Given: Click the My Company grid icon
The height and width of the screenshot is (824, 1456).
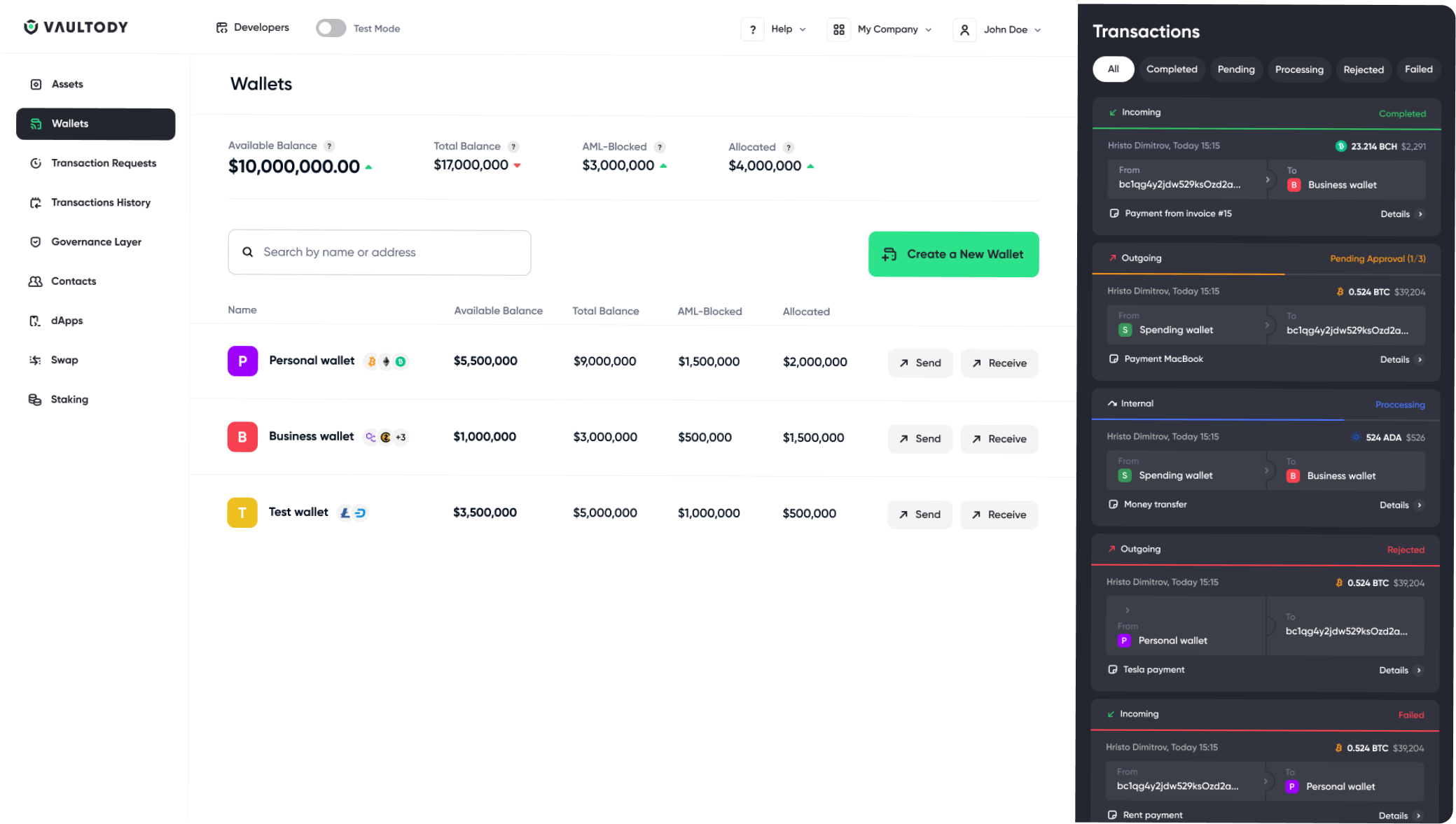Looking at the screenshot, I should point(838,29).
